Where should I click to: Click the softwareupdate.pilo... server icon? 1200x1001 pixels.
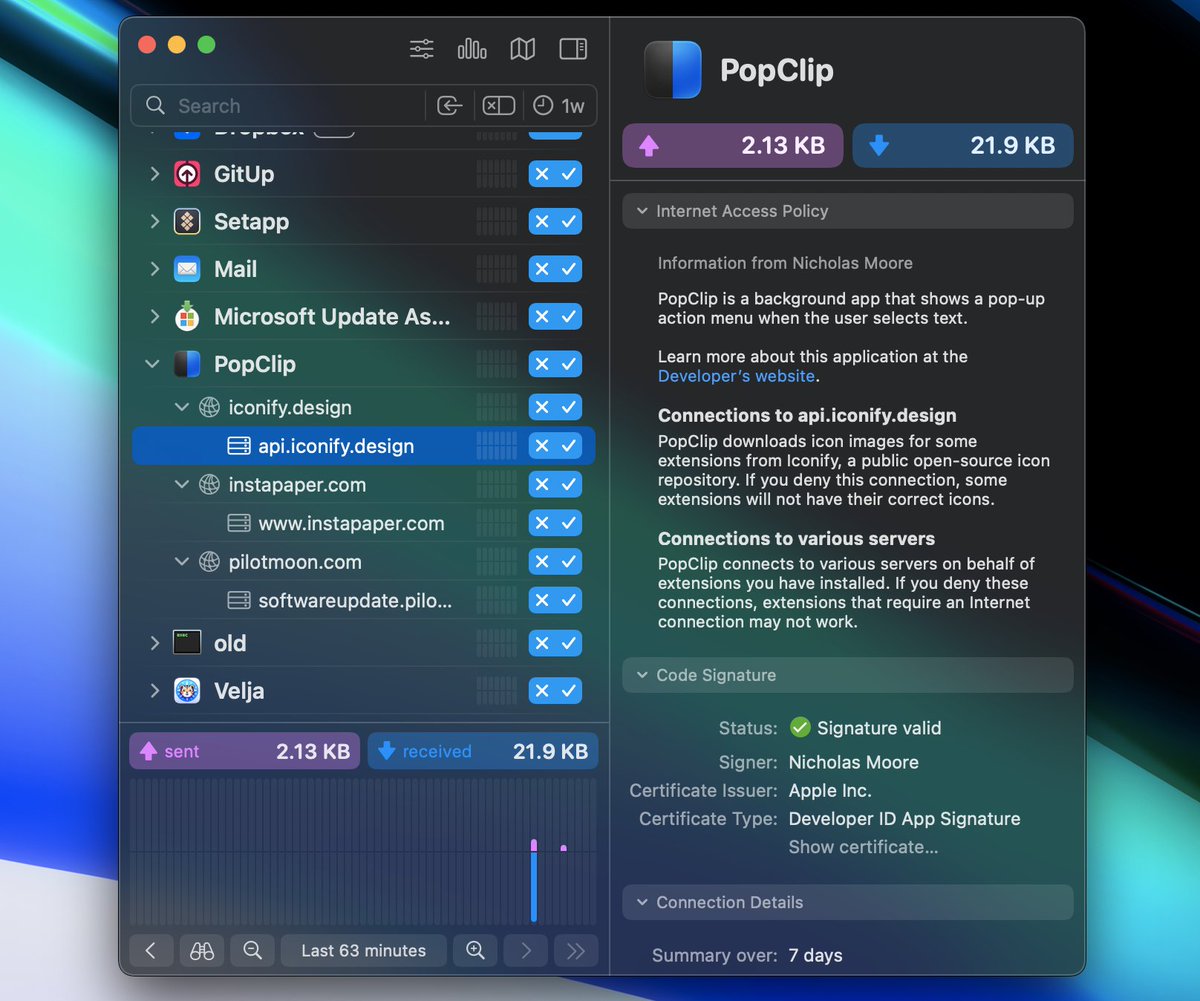click(x=238, y=601)
